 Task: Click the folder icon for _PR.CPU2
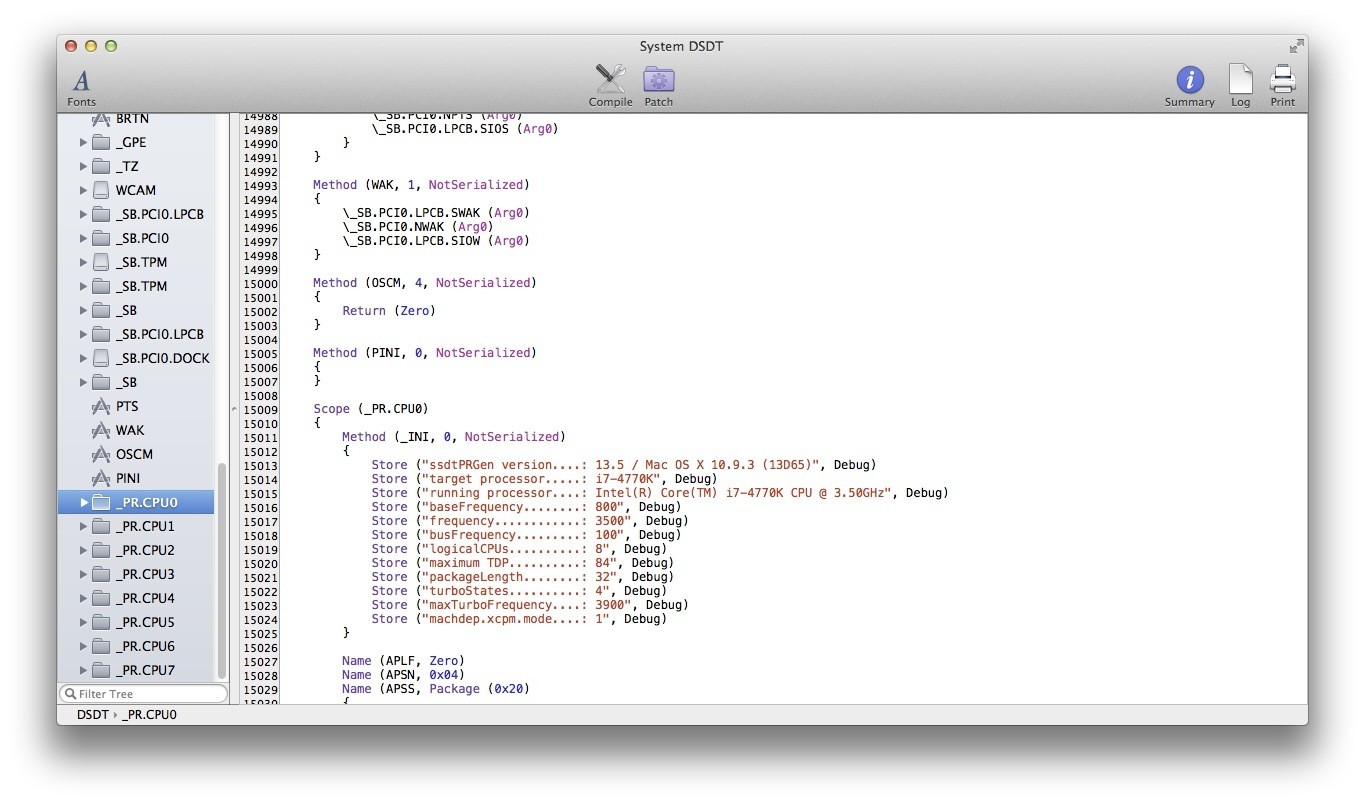[x=100, y=551]
